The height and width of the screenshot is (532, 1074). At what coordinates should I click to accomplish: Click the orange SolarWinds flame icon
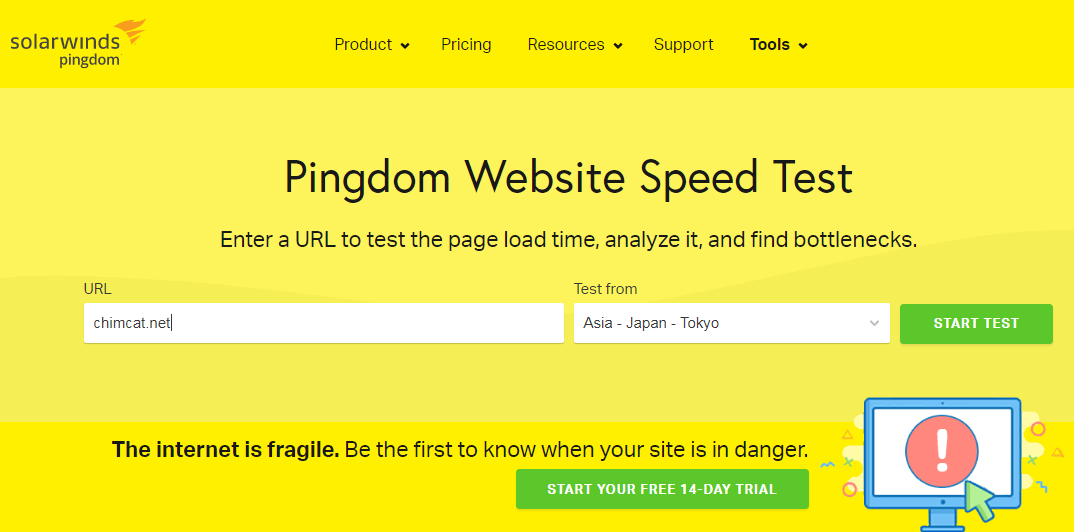pos(131,31)
